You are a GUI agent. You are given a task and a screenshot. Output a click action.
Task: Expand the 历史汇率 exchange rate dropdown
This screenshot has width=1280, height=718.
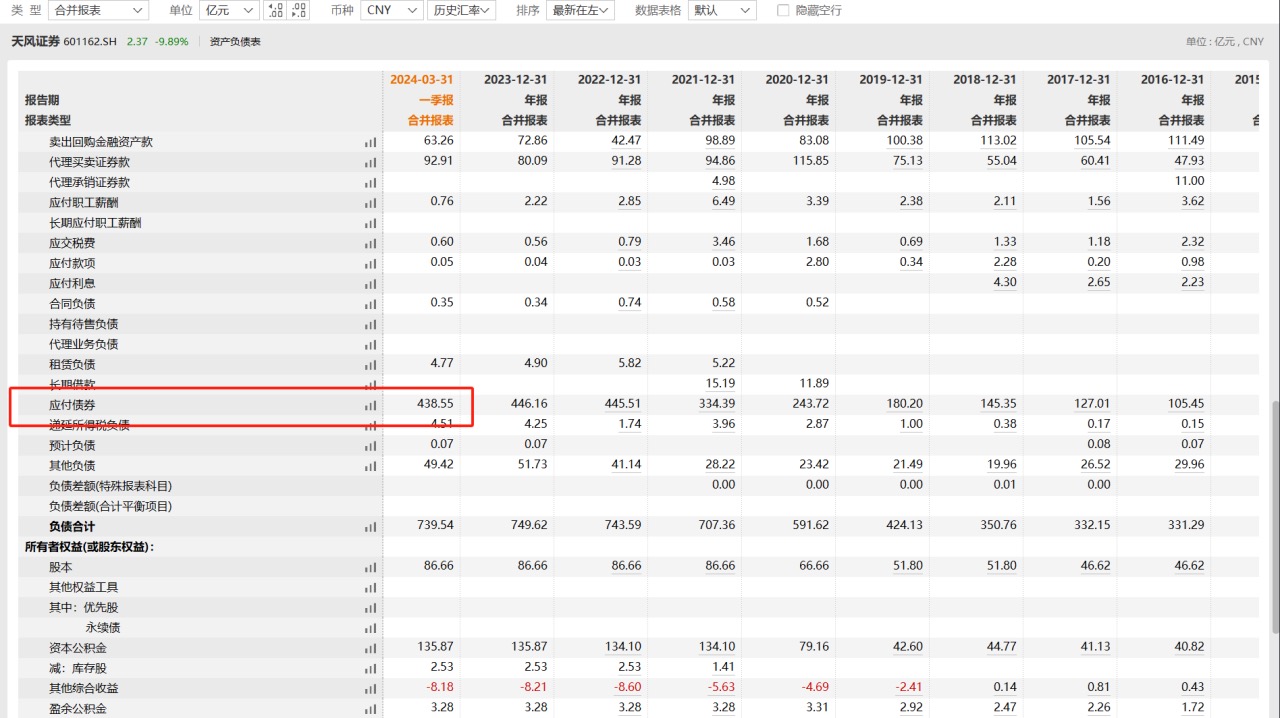tap(461, 10)
